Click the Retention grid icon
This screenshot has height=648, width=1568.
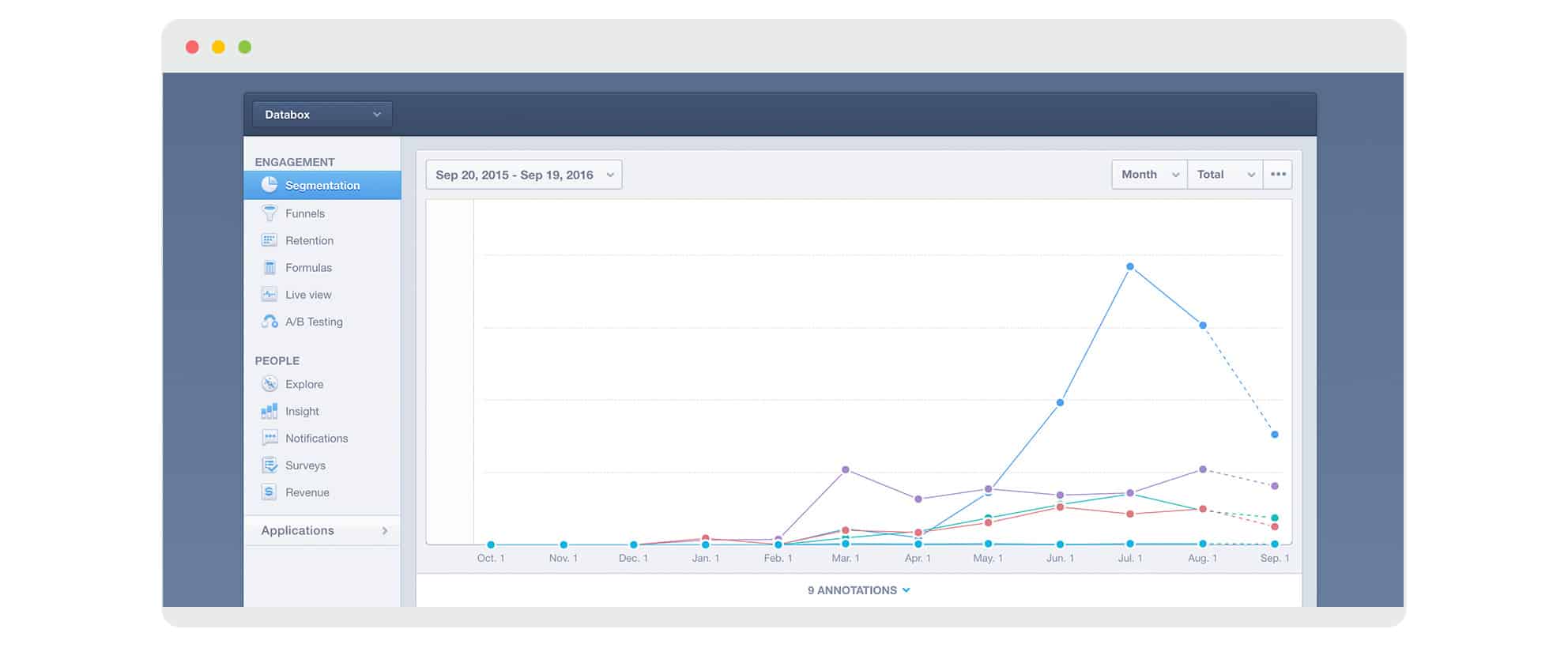tap(269, 240)
